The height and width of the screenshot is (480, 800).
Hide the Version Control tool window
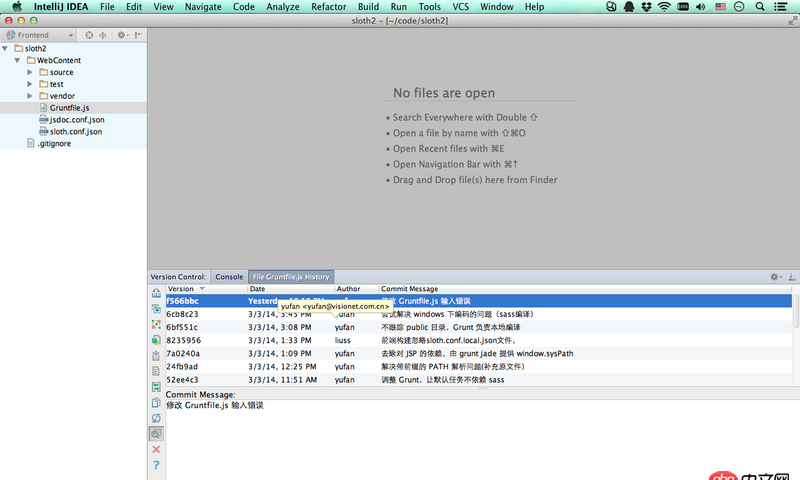(x=791, y=276)
